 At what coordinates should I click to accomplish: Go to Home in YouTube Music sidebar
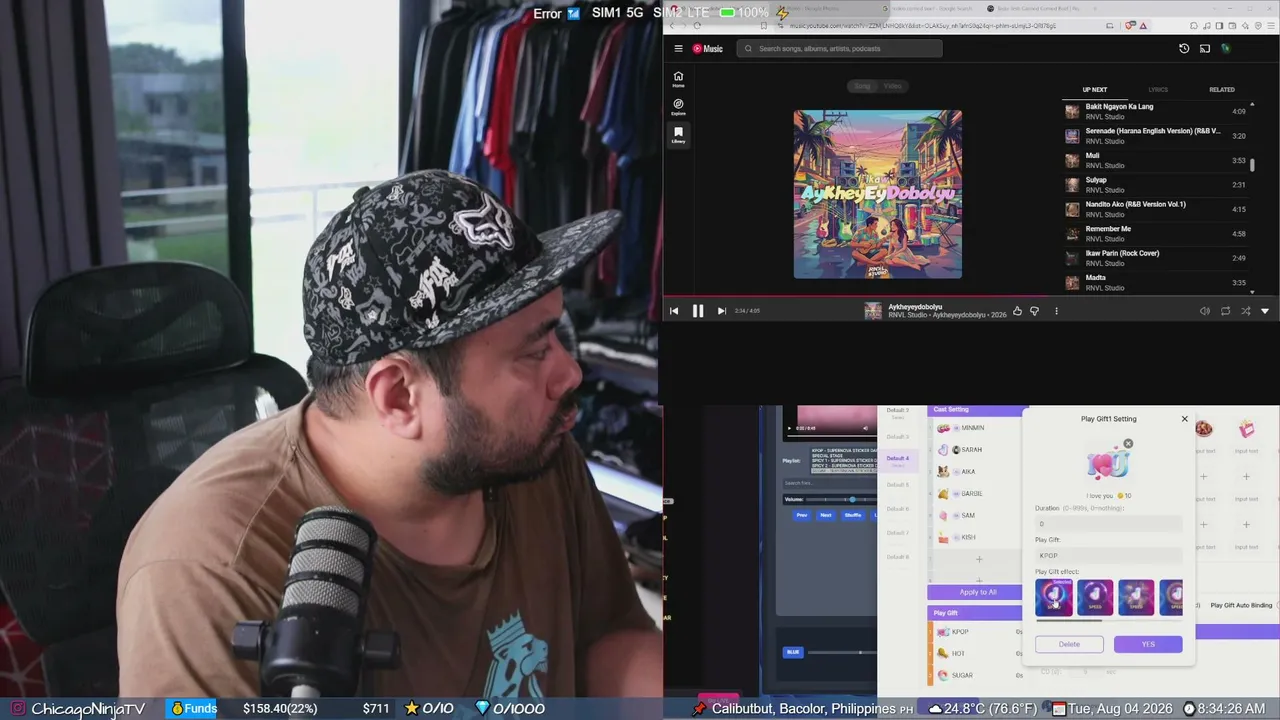pos(678,79)
